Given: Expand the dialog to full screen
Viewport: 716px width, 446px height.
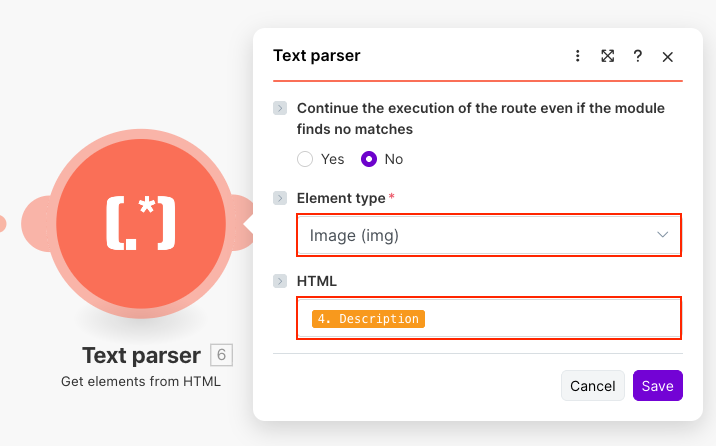Looking at the screenshot, I should click(607, 57).
